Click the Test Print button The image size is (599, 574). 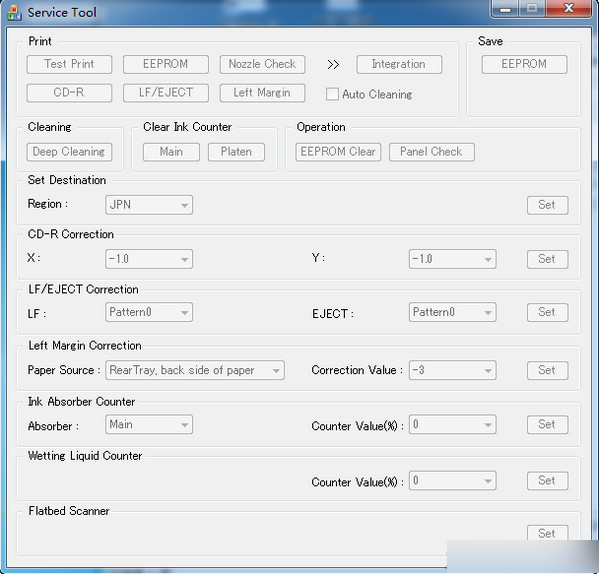(69, 64)
